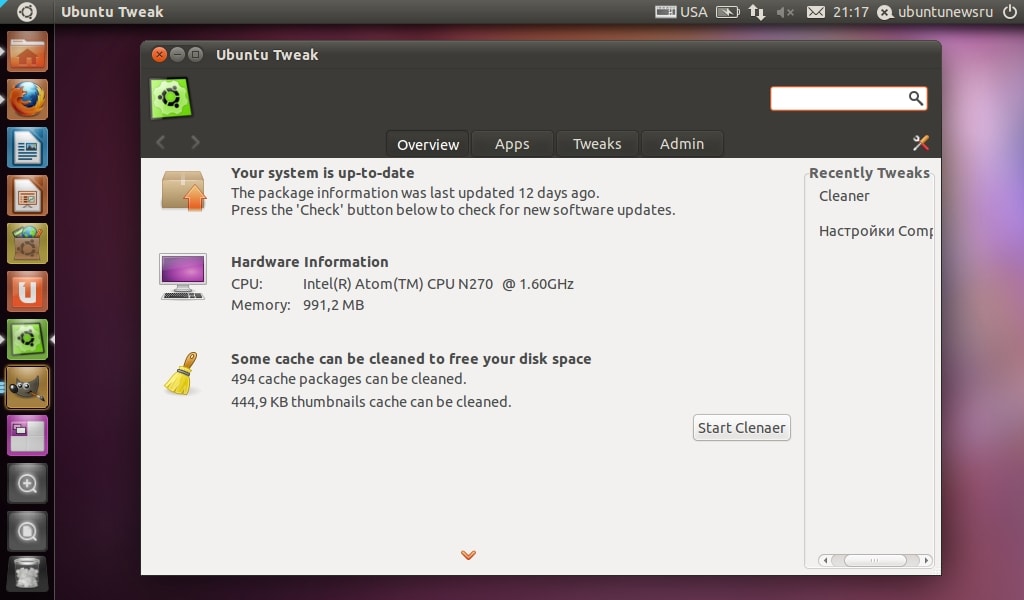This screenshot has width=1024, height=600.
Task: Switch to the Admin tab
Action: 682,144
